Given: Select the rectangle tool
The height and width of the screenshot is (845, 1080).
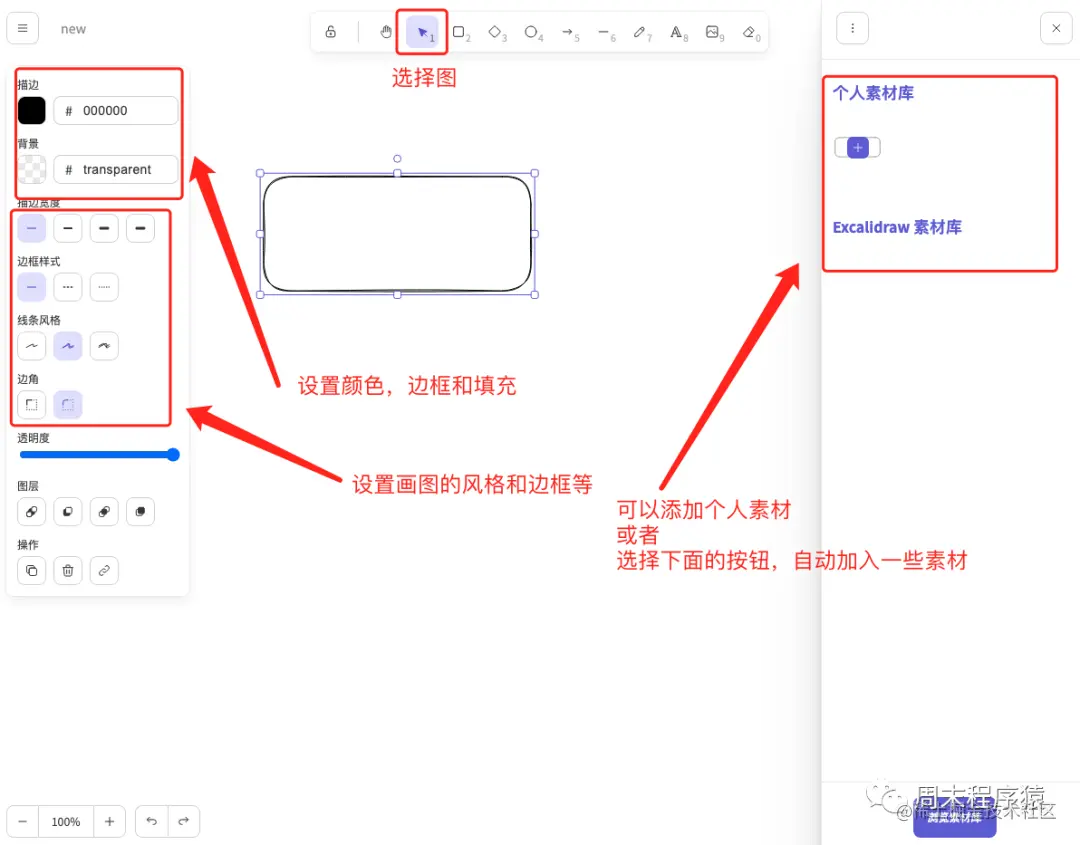Looking at the screenshot, I should 459,32.
